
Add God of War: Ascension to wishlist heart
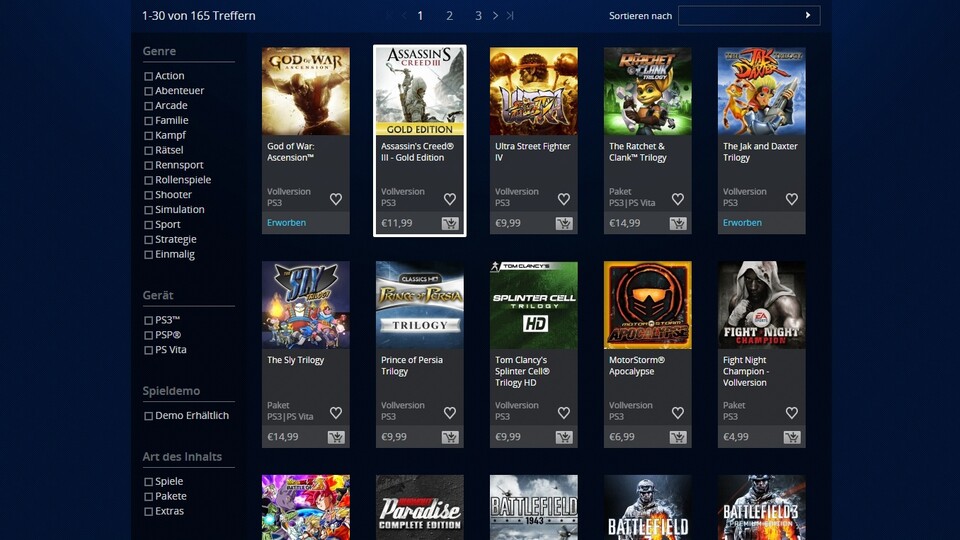click(336, 199)
